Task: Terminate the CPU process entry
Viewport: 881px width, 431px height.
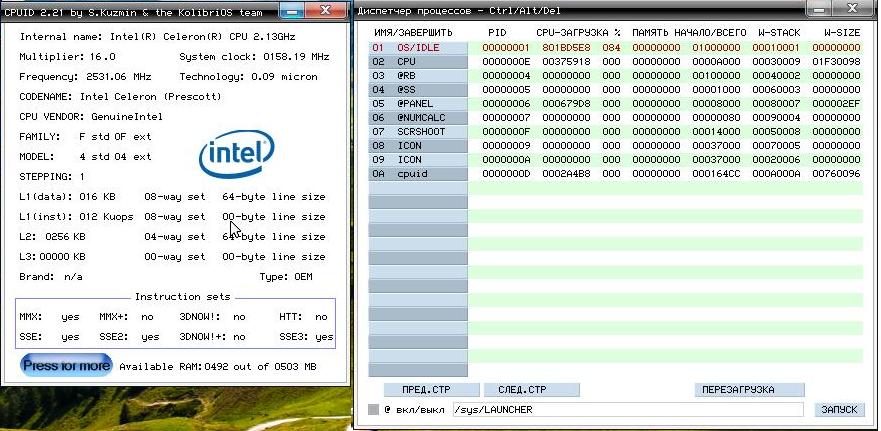Action: 418,61
